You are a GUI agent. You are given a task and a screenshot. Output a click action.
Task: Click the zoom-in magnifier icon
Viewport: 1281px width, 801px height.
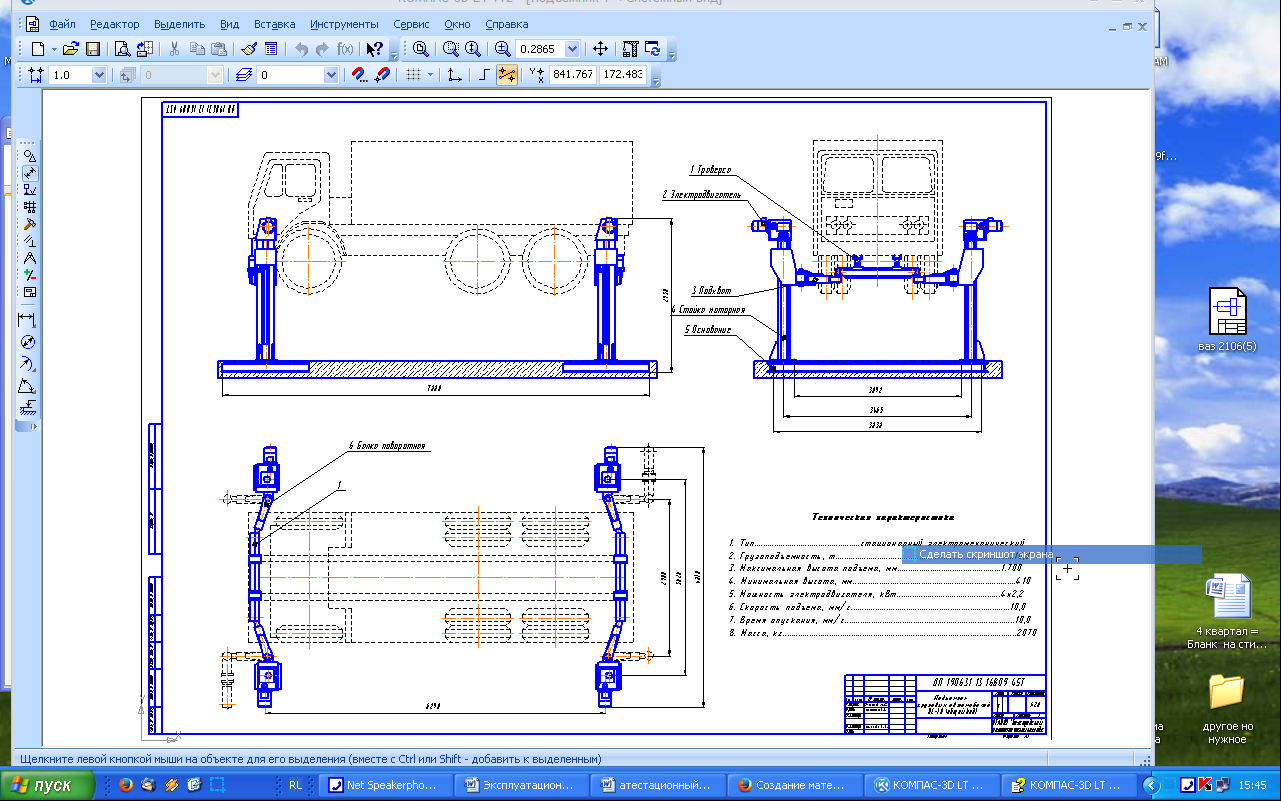[502, 49]
